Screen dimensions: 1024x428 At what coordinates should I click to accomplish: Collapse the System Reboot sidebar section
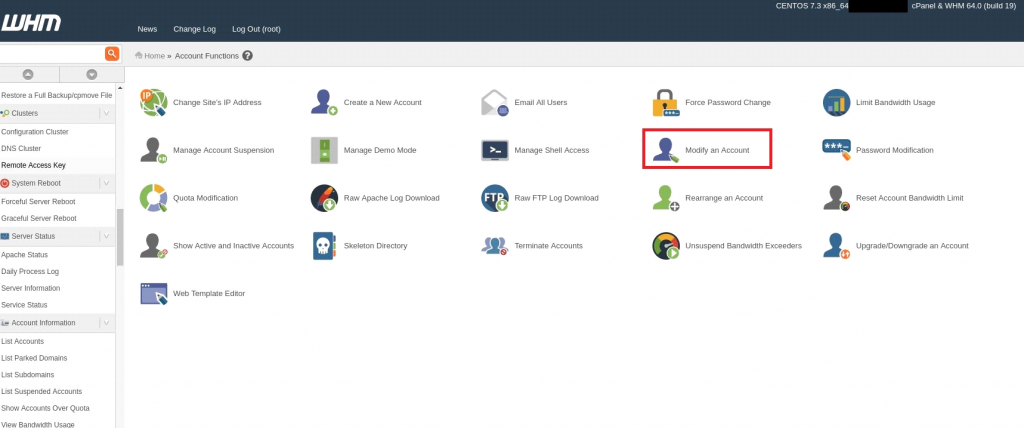tap(107, 183)
